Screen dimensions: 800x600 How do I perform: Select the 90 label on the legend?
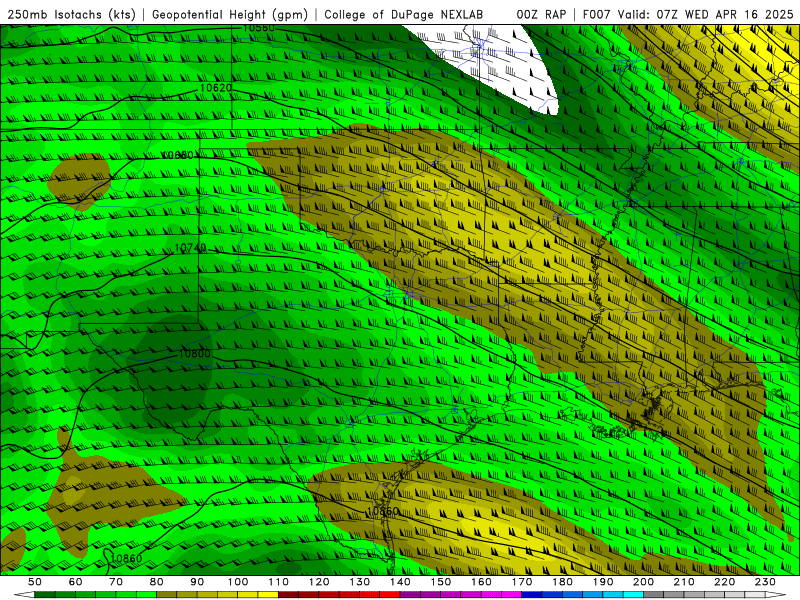[x=197, y=582]
